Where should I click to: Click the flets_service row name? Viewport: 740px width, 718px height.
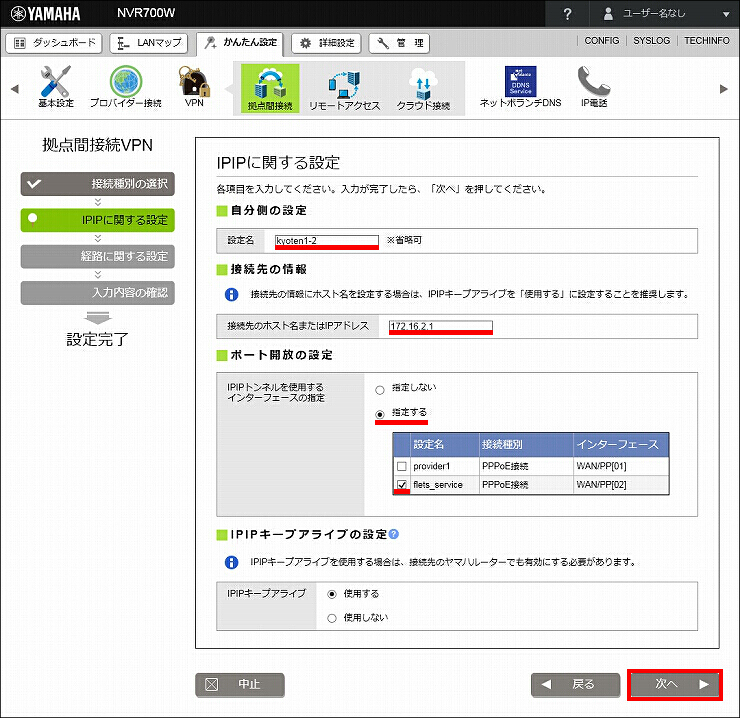(437, 485)
